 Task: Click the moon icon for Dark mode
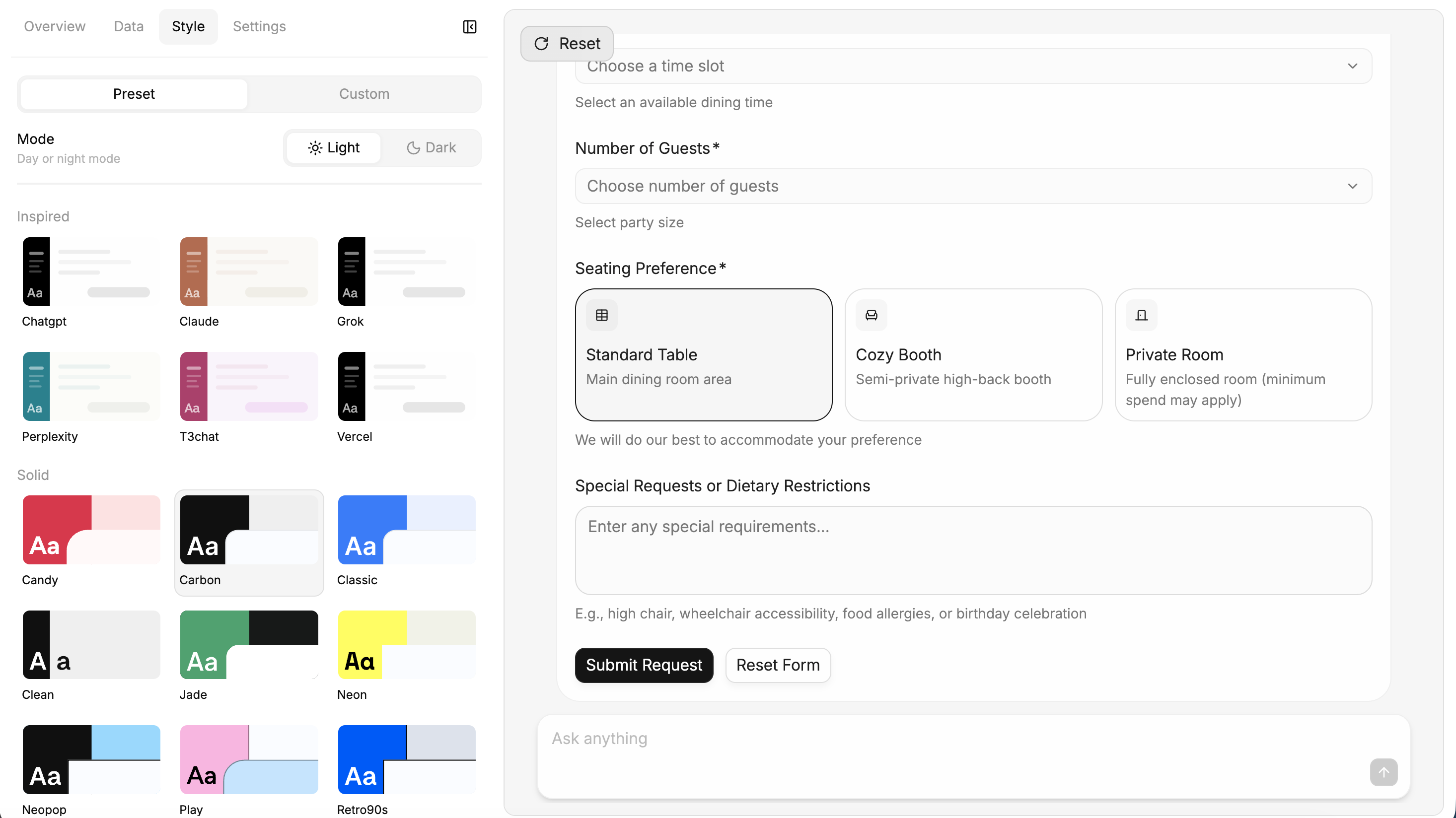(413, 147)
